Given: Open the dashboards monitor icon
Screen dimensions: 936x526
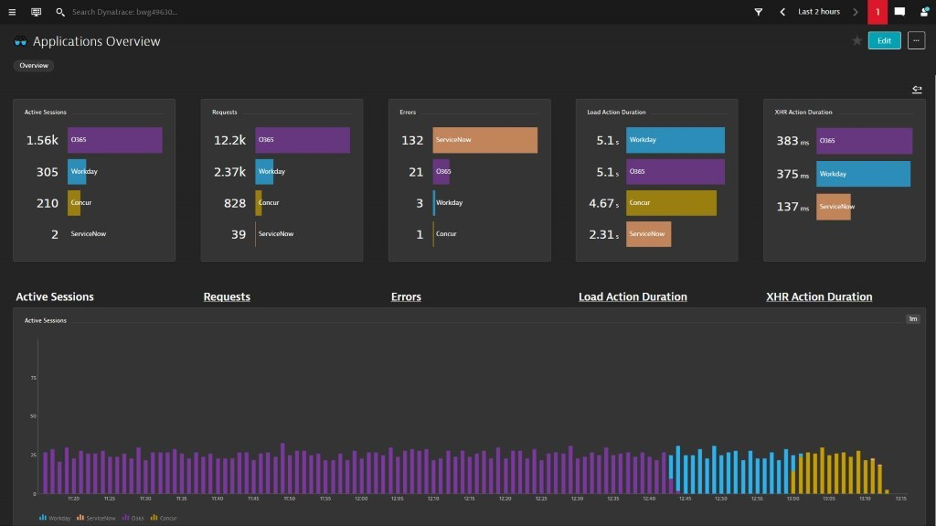Looking at the screenshot, I should click(x=36, y=12).
